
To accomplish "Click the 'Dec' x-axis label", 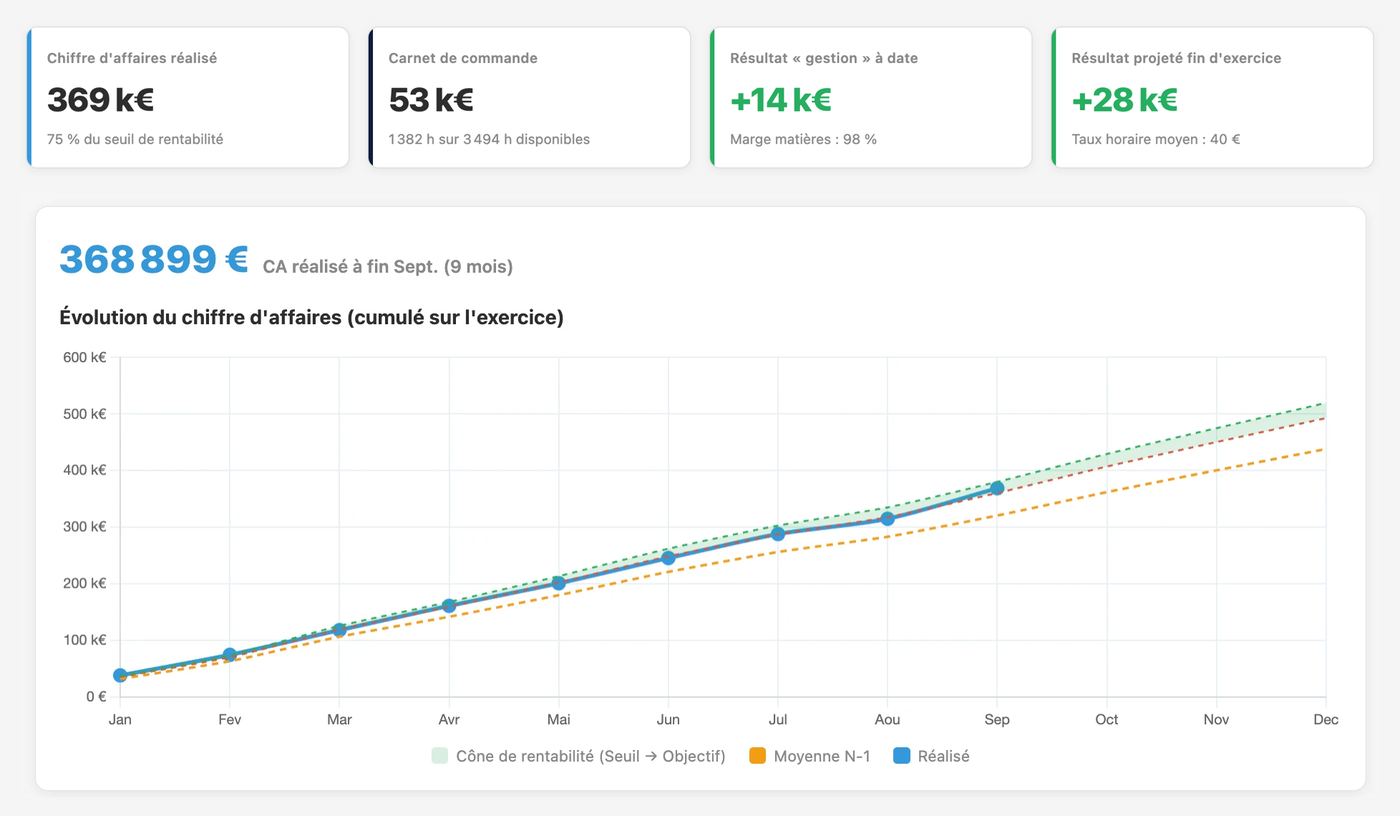I will point(1326,719).
